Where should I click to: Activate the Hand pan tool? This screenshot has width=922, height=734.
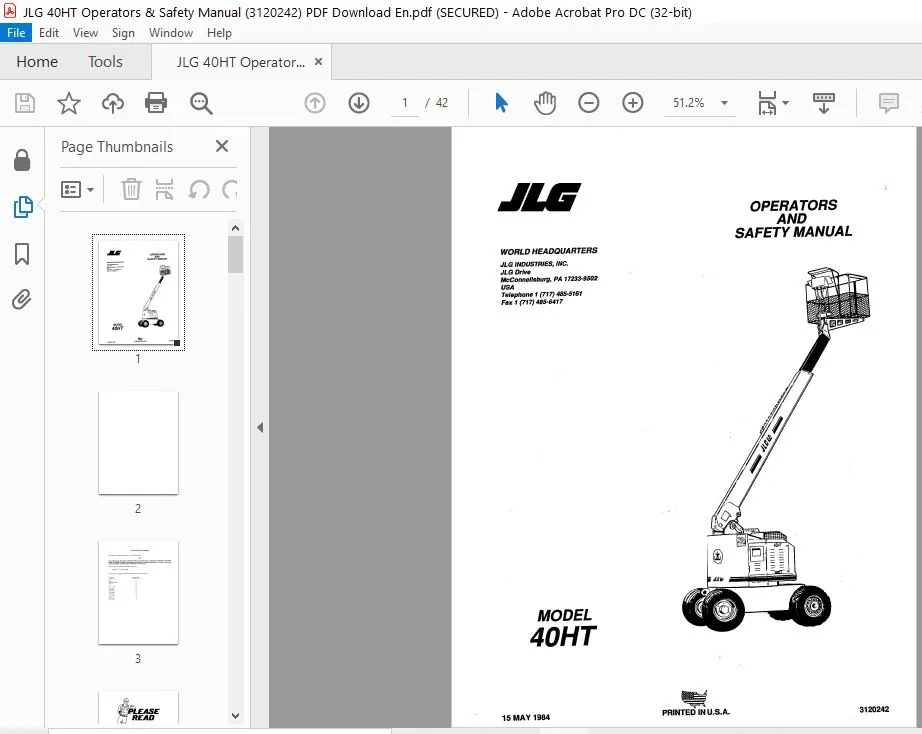[x=545, y=103]
